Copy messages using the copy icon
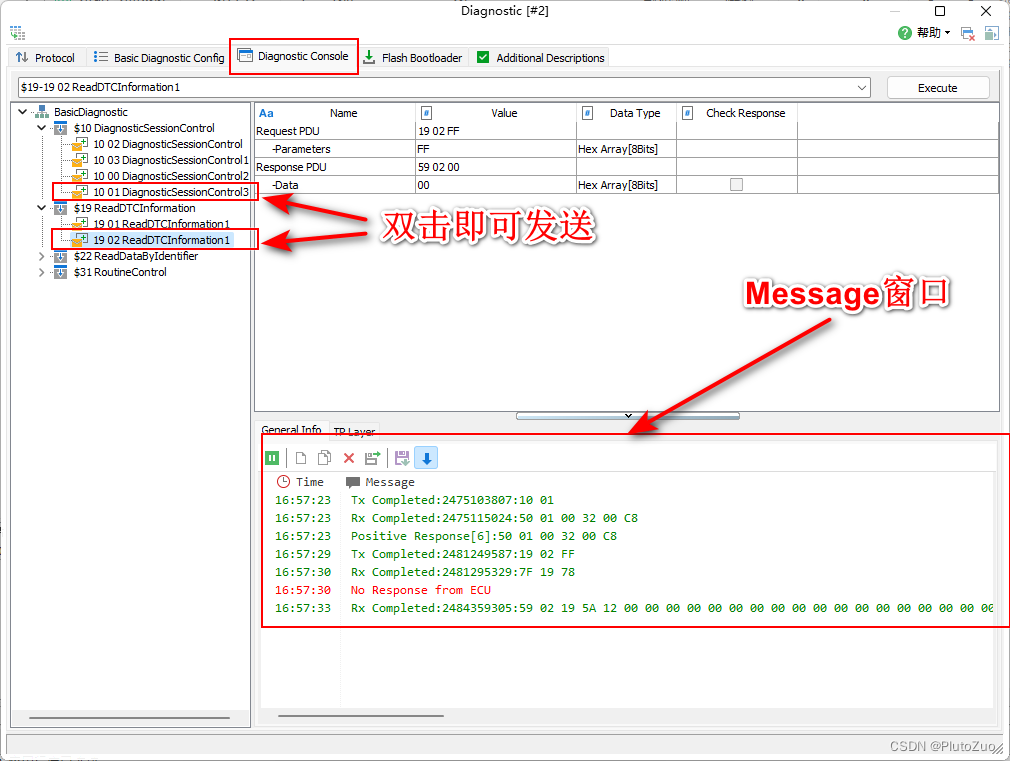 coord(325,458)
